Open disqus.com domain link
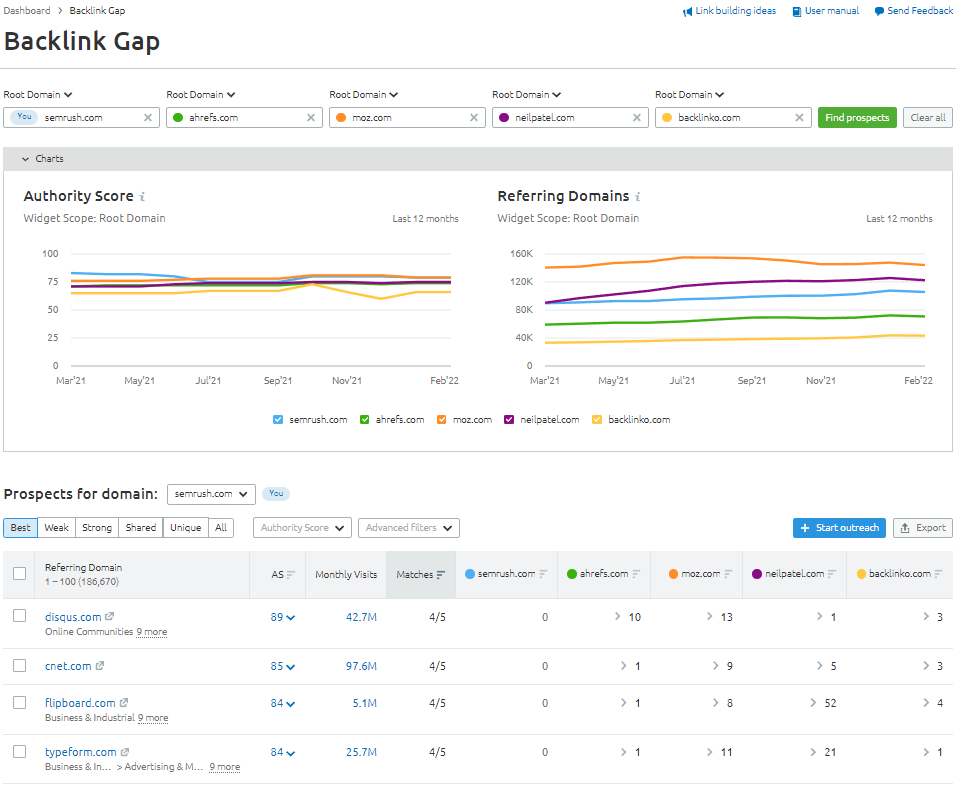The height and width of the screenshot is (786, 956). click(73, 617)
